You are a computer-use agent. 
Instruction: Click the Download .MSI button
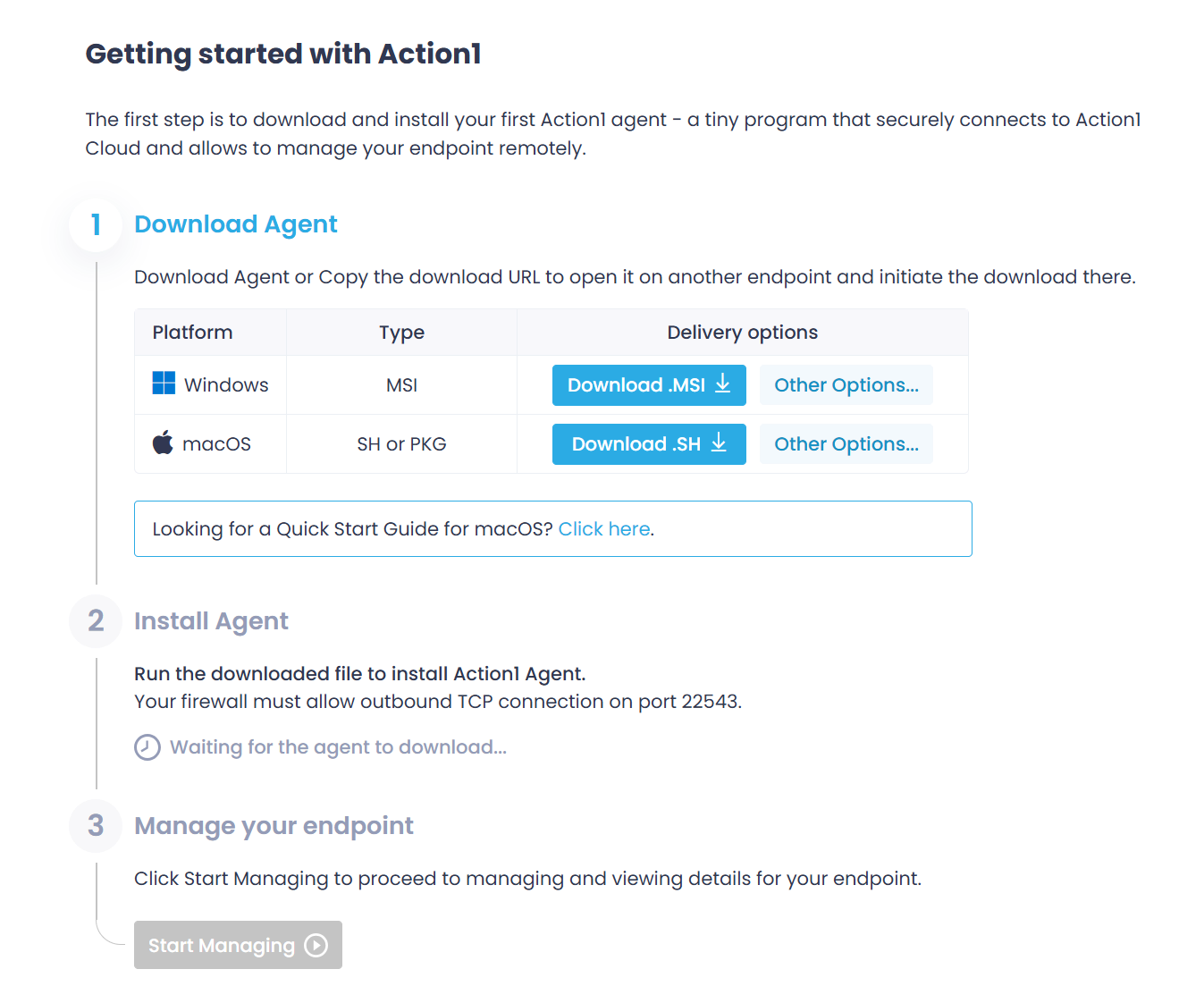(649, 385)
